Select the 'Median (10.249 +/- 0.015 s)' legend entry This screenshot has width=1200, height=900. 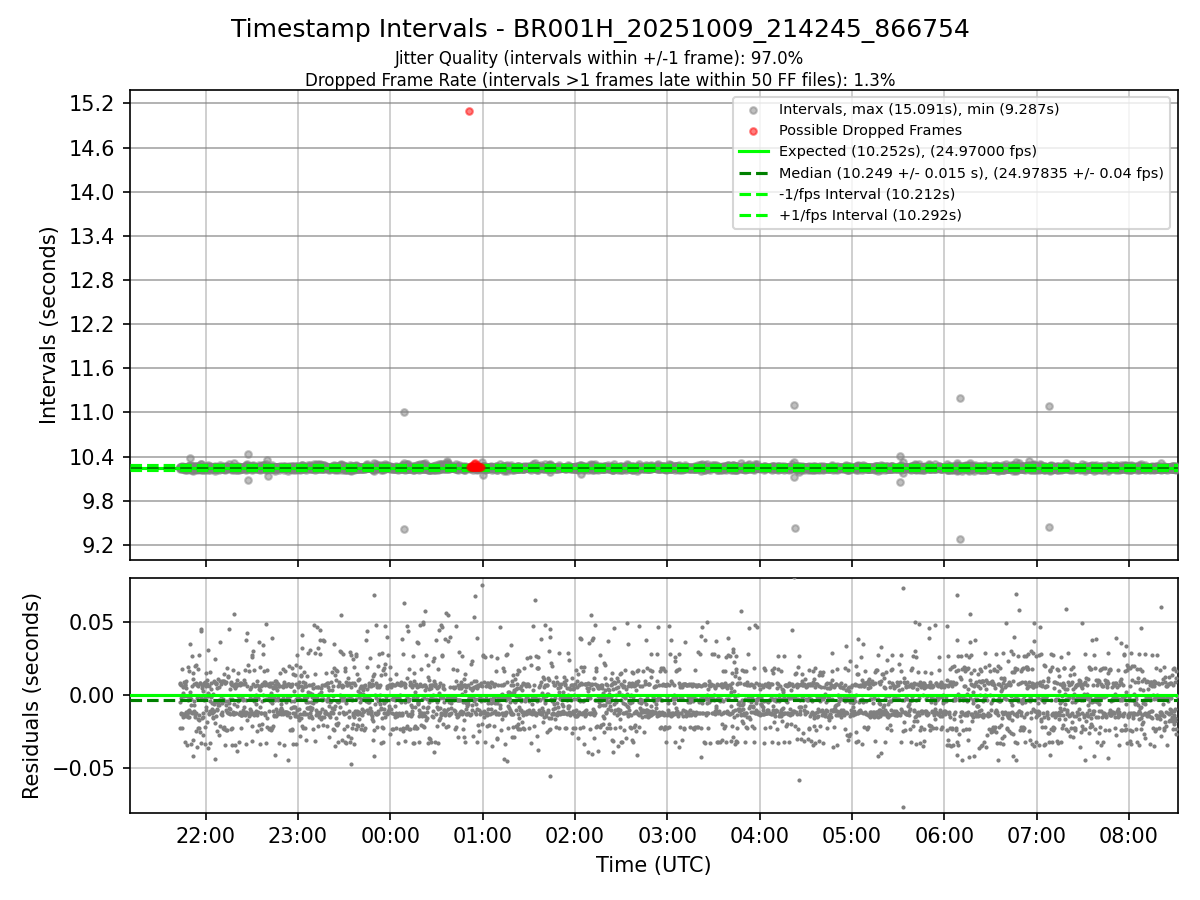click(971, 173)
